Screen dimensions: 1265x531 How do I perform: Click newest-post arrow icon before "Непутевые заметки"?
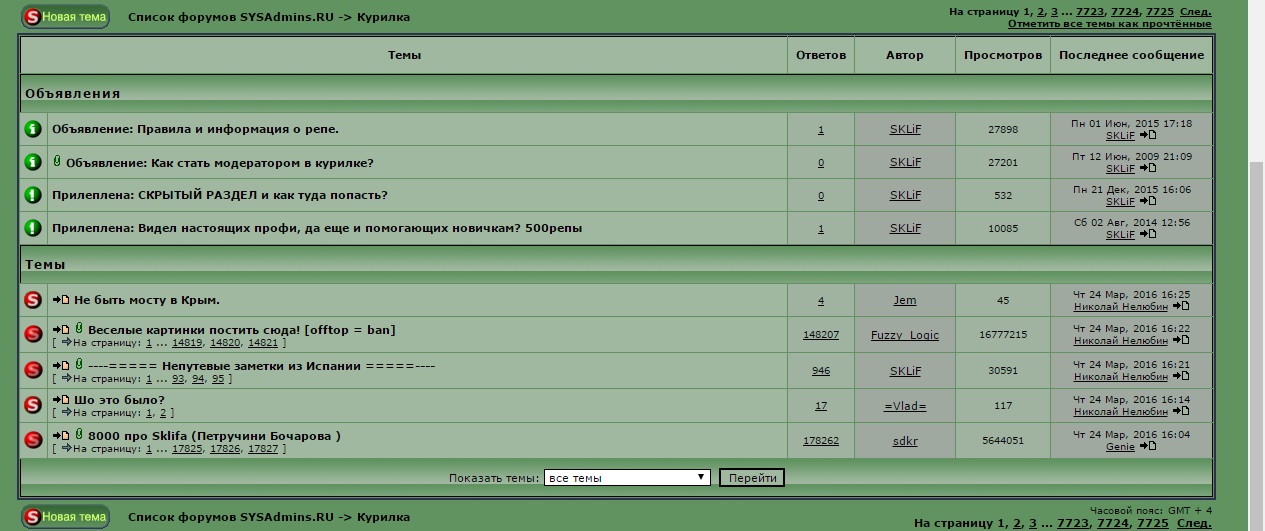[61, 366]
